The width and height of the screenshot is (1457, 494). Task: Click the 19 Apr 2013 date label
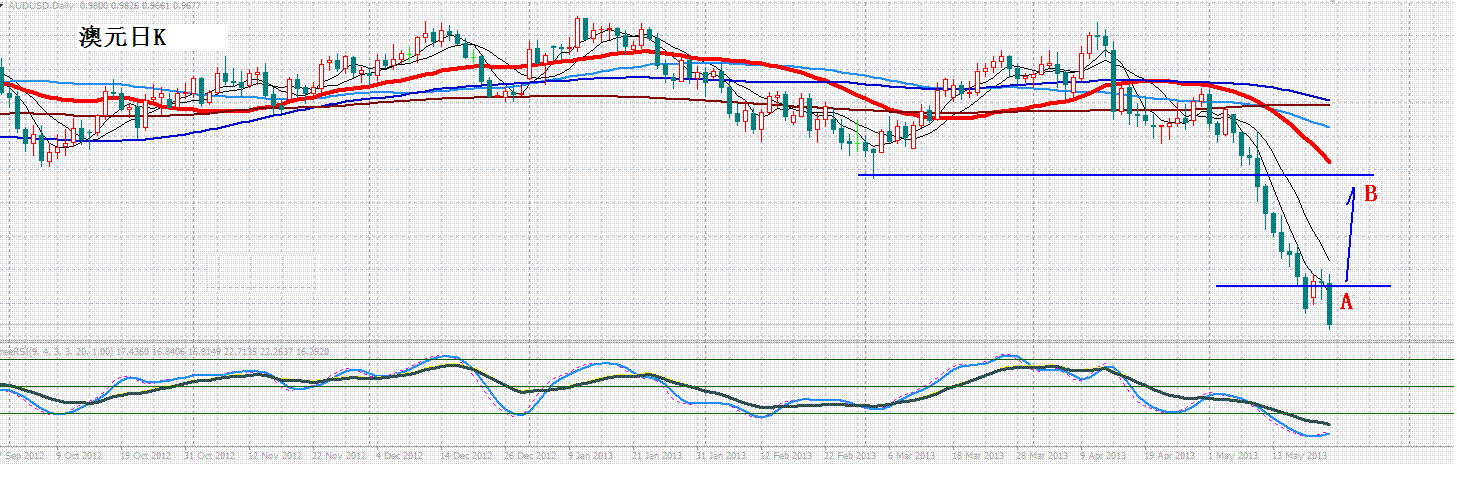click(1170, 455)
